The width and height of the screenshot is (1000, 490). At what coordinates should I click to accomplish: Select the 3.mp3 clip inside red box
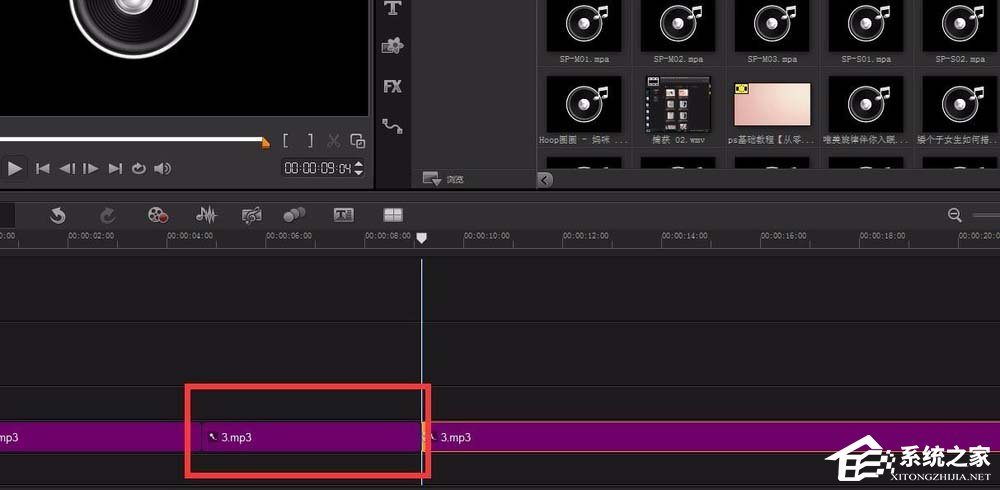point(311,437)
